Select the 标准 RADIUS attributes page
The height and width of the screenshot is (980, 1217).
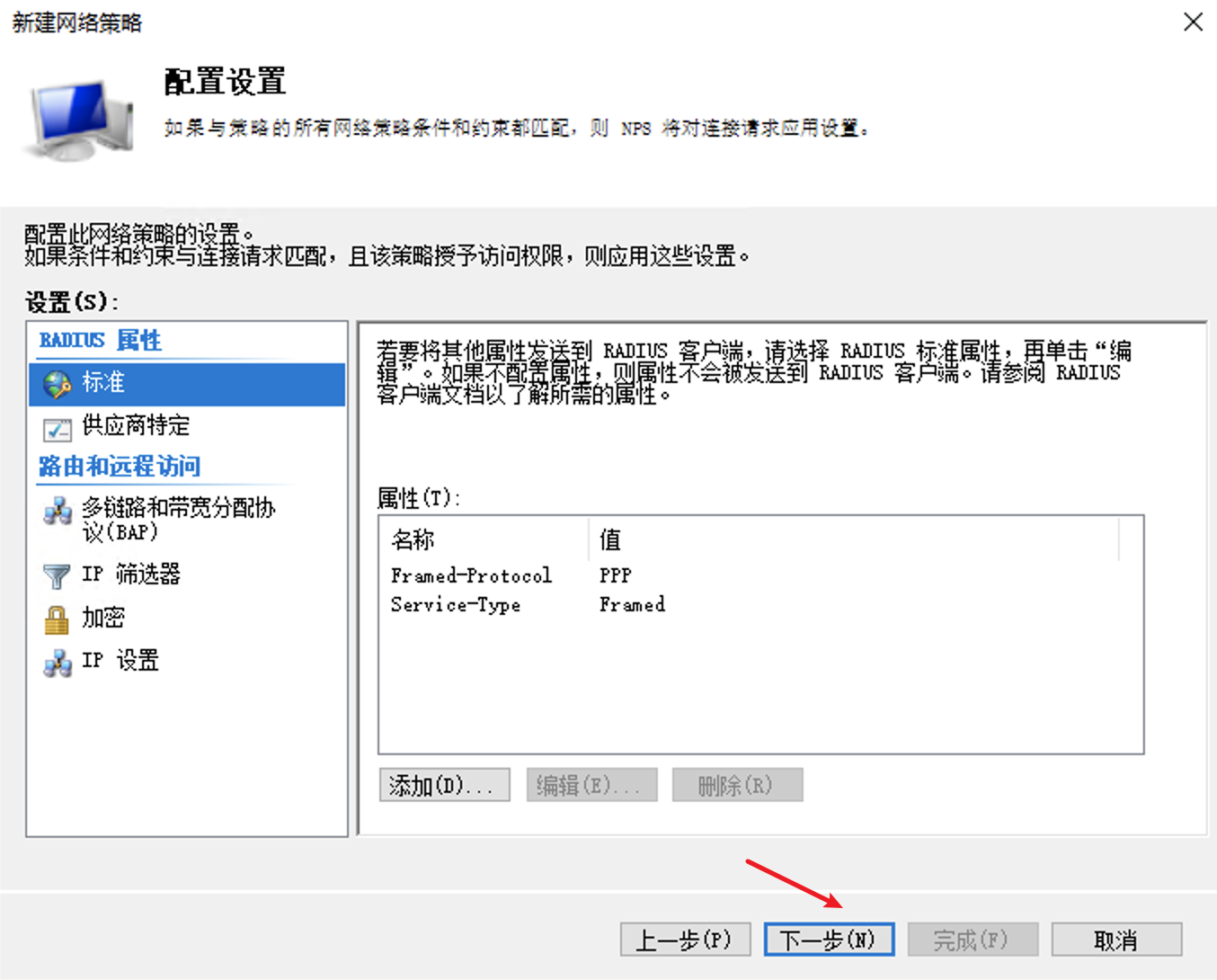pos(105,383)
